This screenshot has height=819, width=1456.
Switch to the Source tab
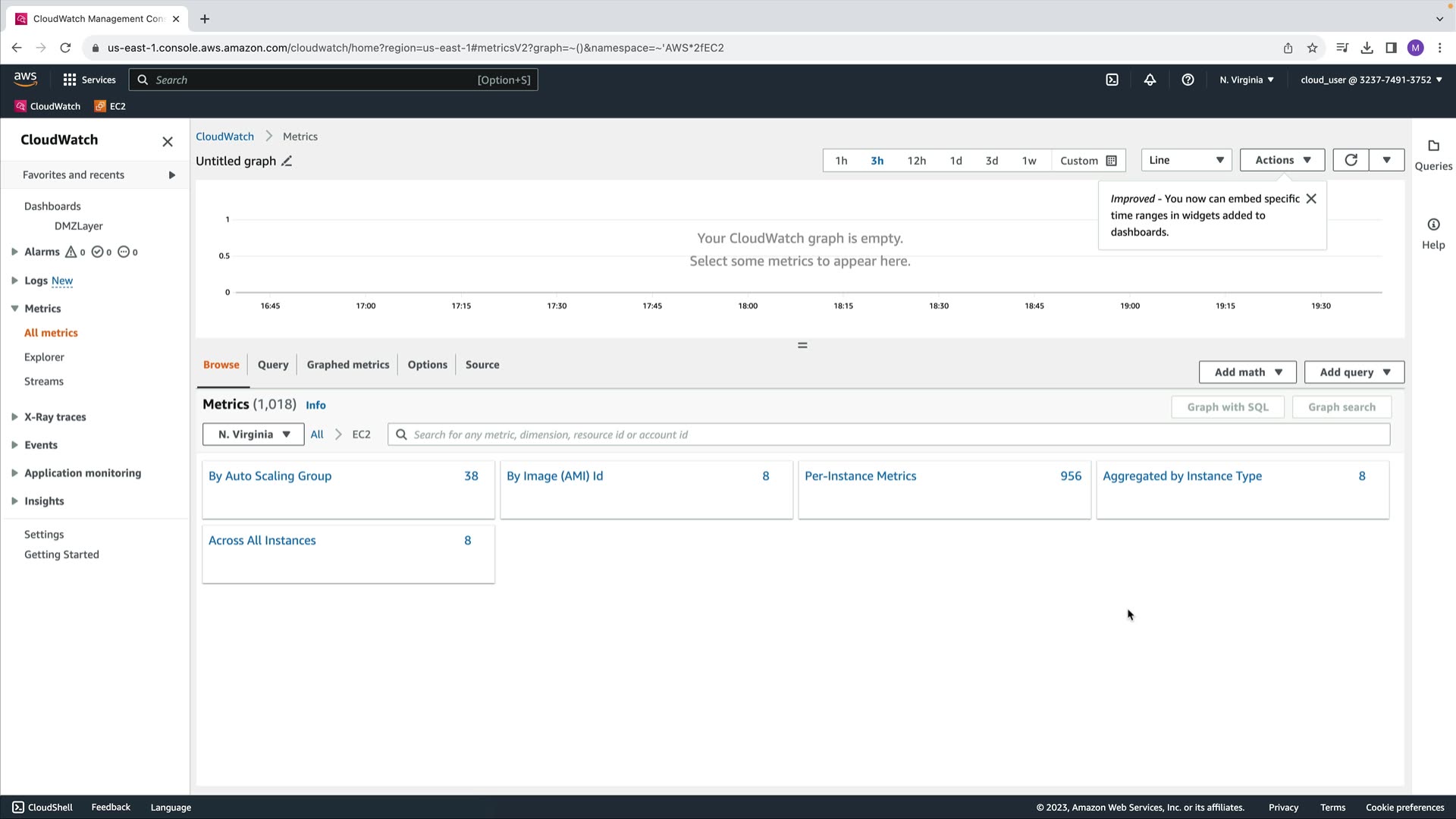coord(482,365)
